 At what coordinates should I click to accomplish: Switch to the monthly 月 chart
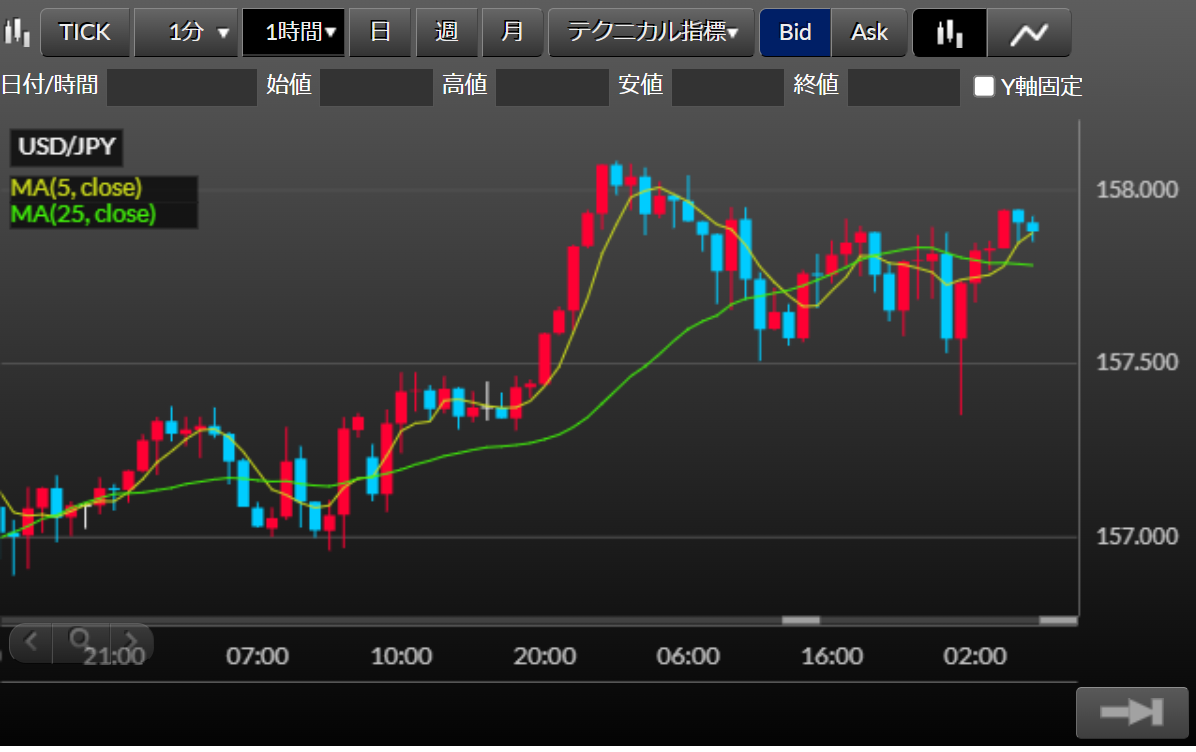point(513,32)
